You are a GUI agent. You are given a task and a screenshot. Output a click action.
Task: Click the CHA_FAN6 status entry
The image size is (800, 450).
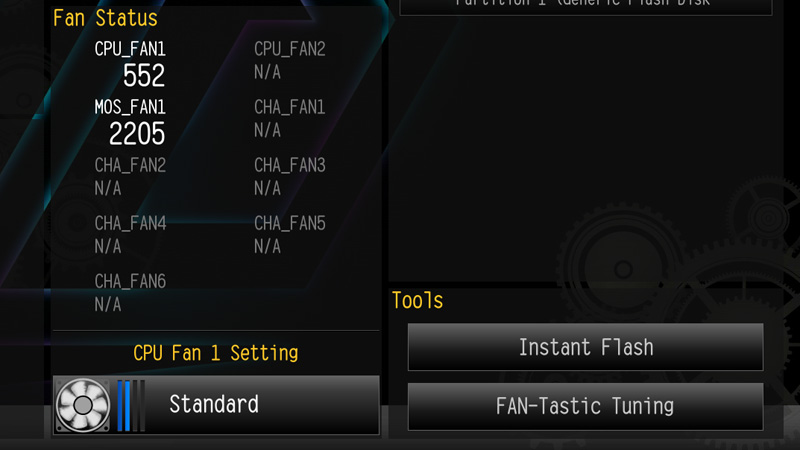130,293
